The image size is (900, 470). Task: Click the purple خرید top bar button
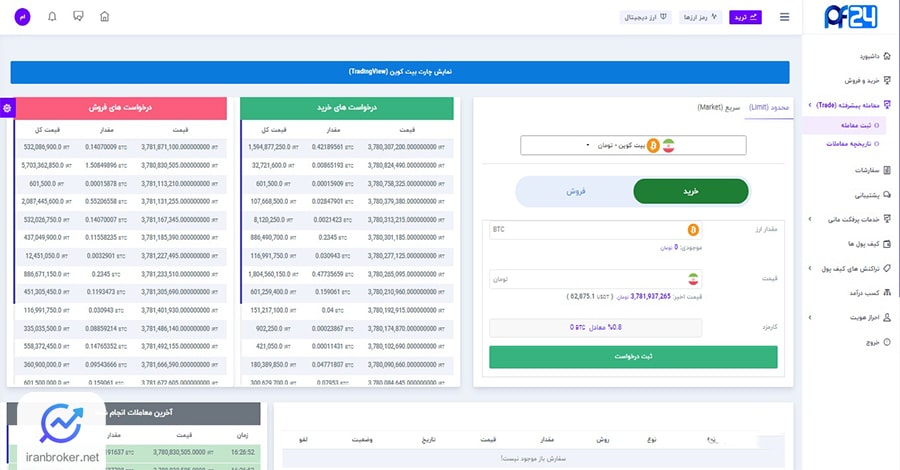(745, 17)
